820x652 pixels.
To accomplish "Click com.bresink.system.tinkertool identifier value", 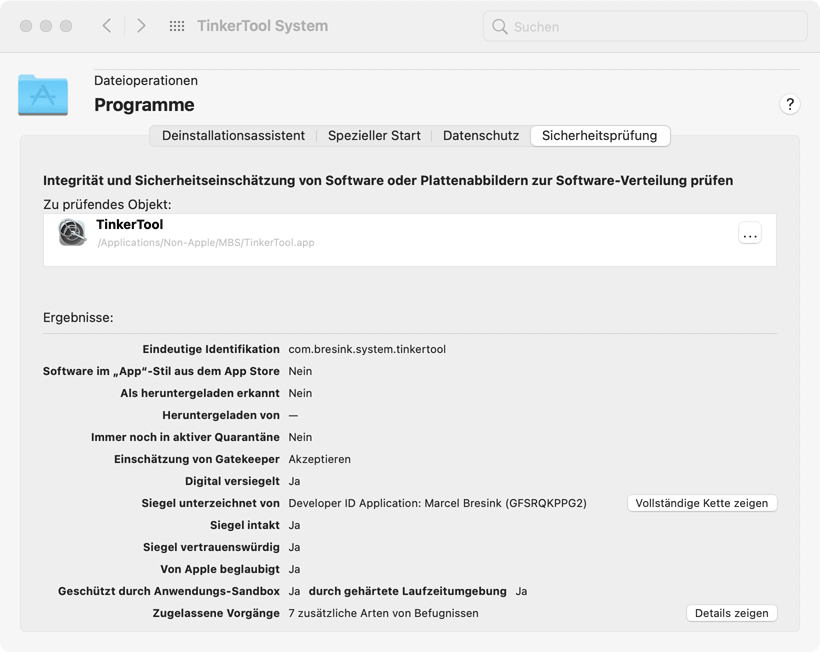I will click(x=367, y=349).
